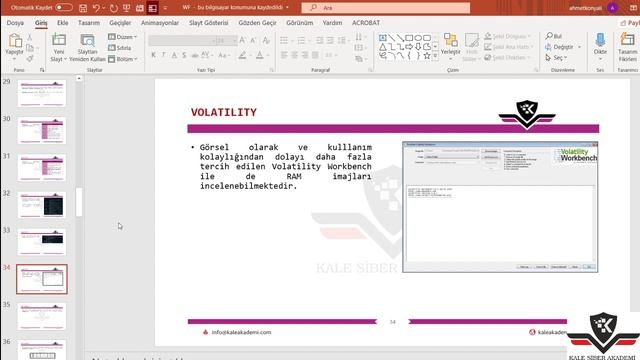Start presentation from beginning icon
Image resolution: width=640 pixels, height=360 pixels.
pos(127,8)
